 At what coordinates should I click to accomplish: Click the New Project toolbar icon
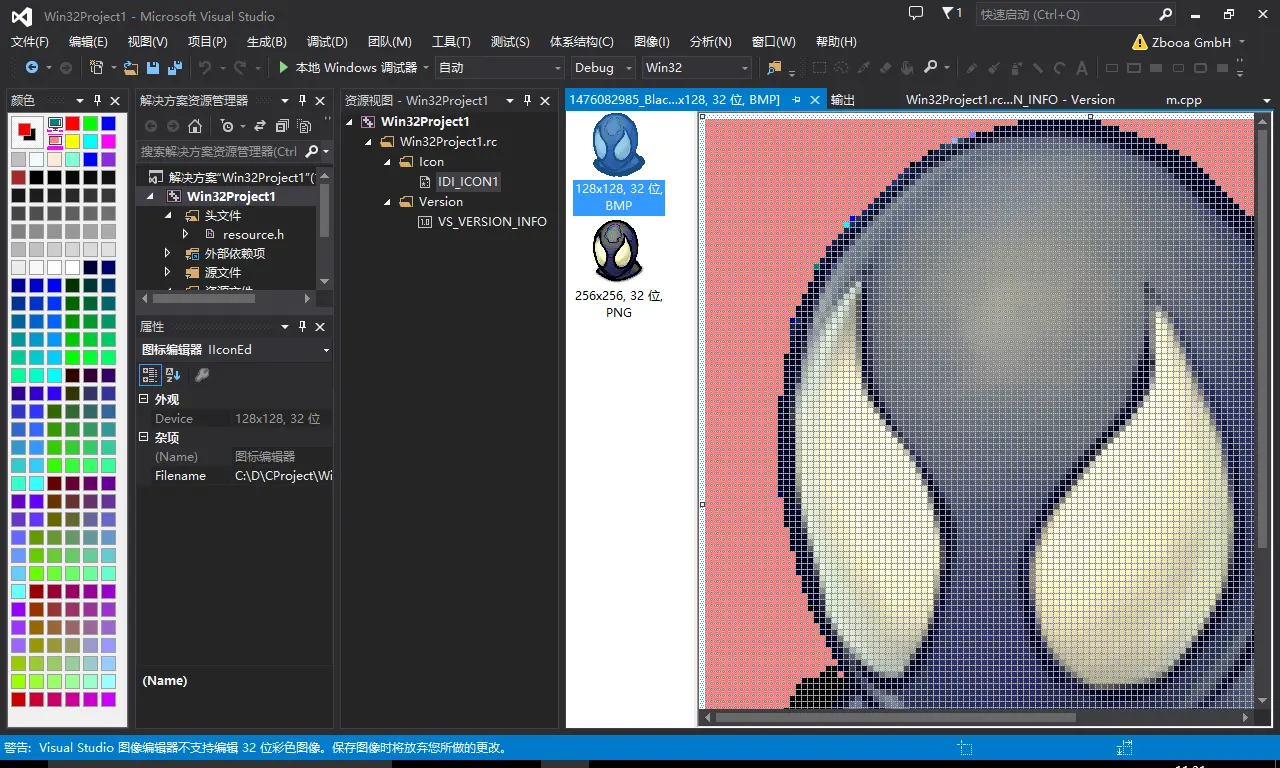click(96, 67)
